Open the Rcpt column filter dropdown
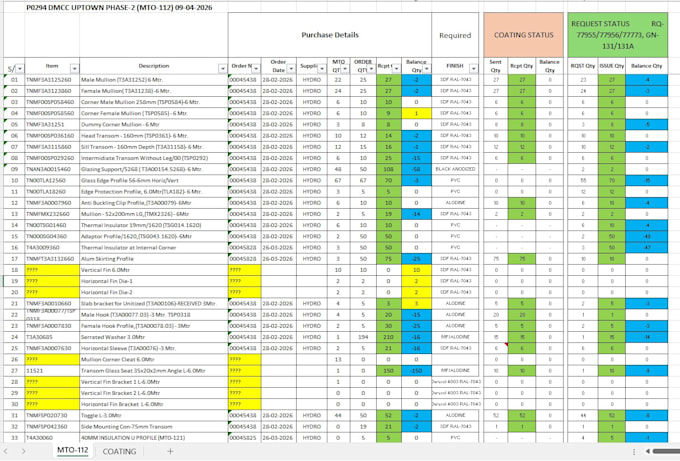This screenshot has width=680, height=461. (396, 69)
